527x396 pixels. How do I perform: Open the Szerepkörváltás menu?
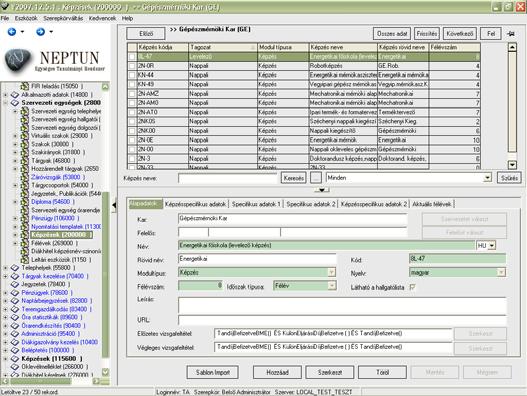point(63,18)
